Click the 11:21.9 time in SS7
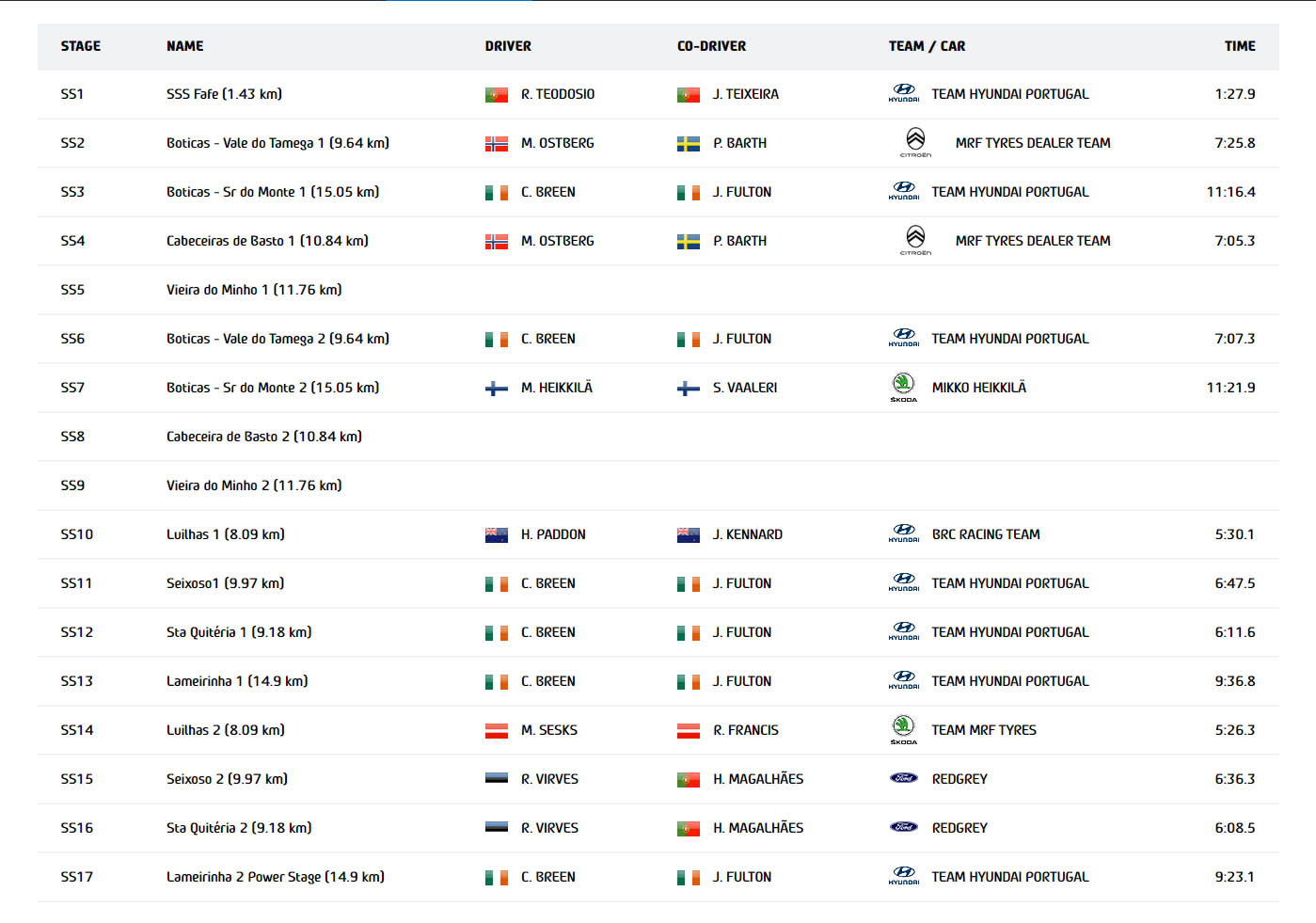Image resolution: width=1316 pixels, height=923 pixels. [x=1230, y=388]
